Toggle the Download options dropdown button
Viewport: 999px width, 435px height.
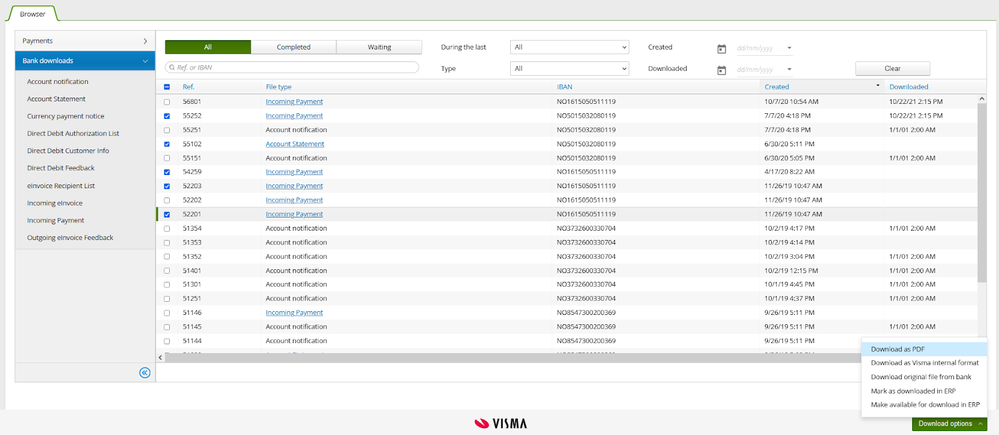[949, 424]
